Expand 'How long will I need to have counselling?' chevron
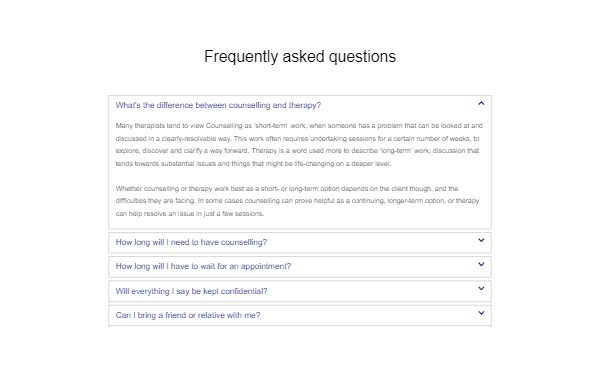600x386 pixels. [481, 240]
